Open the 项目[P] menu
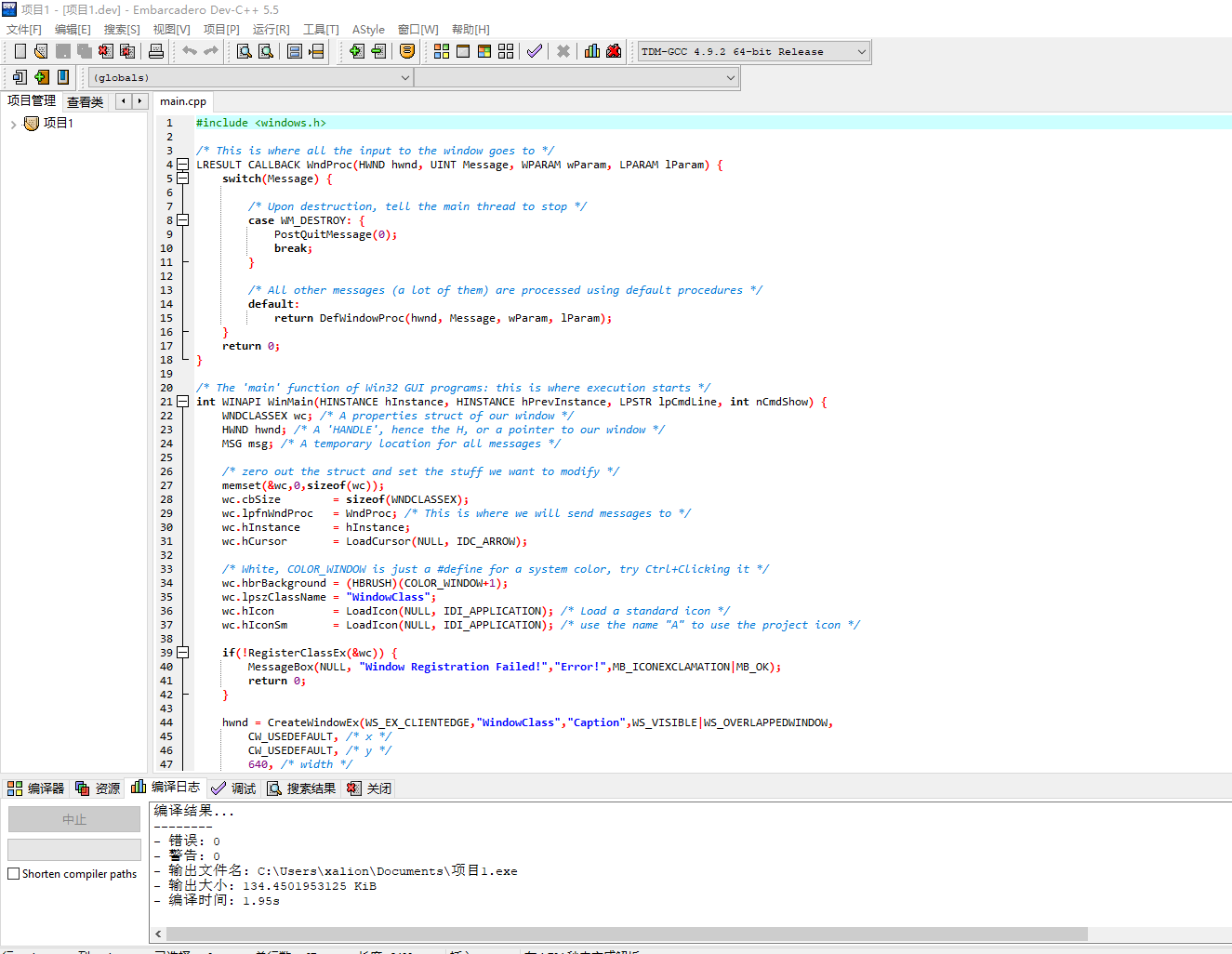Image resolution: width=1232 pixels, height=954 pixels. [221, 30]
